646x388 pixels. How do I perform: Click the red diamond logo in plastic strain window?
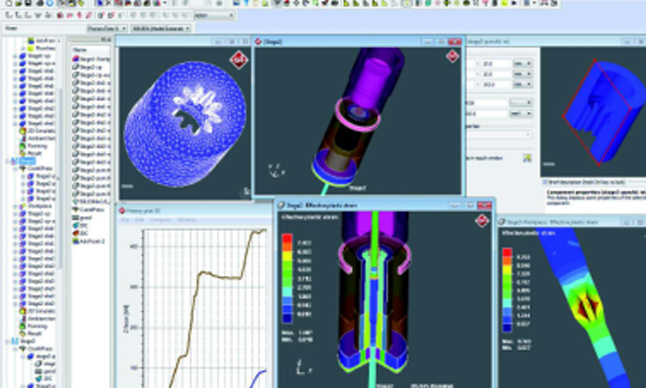(x=482, y=221)
